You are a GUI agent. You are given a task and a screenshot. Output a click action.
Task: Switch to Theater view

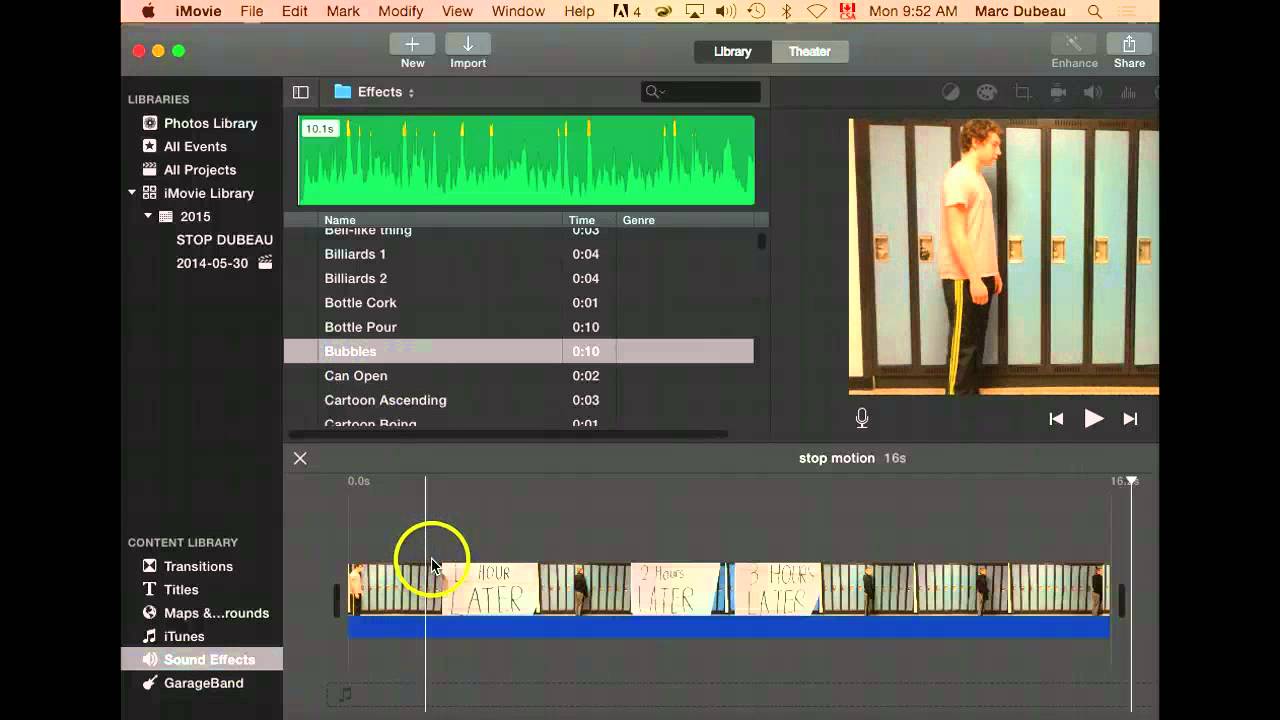(x=810, y=51)
